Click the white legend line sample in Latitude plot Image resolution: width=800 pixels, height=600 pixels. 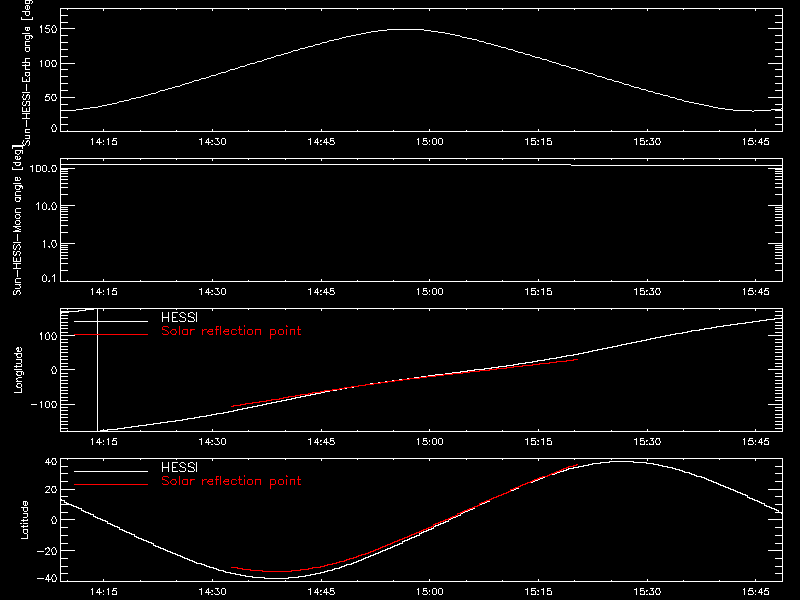click(x=111, y=471)
